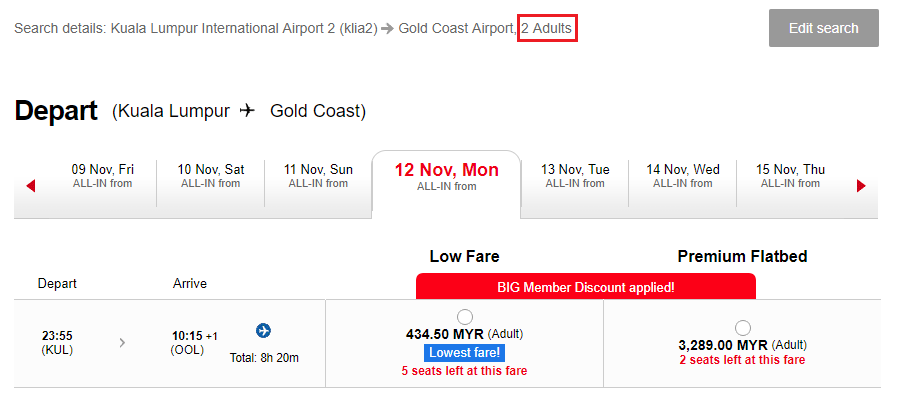Click the 2 Adults passenger text

pyautogui.click(x=546, y=29)
